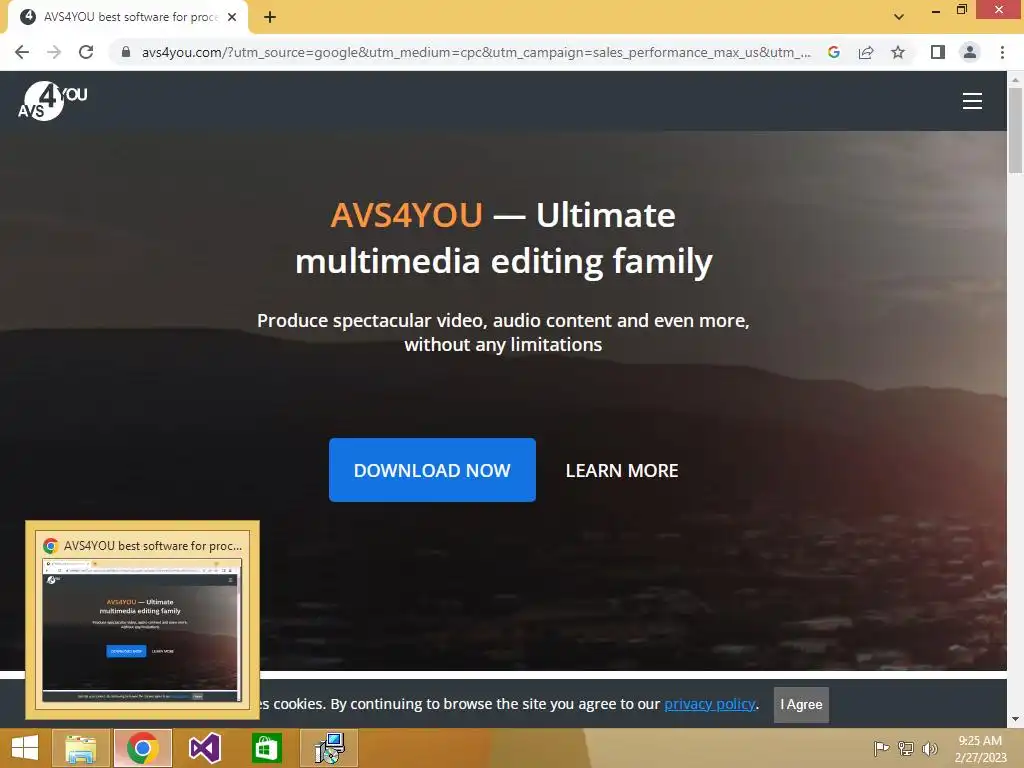Open the Chrome three-dot menu
Viewport: 1024px width, 768px height.
click(1002, 52)
